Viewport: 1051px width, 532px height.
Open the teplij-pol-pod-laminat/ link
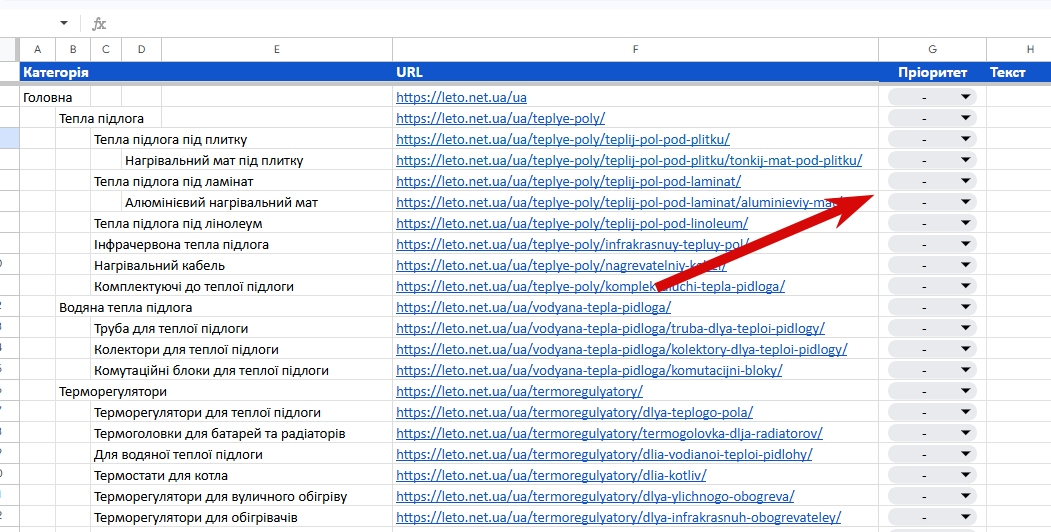(x=568, y=182)
